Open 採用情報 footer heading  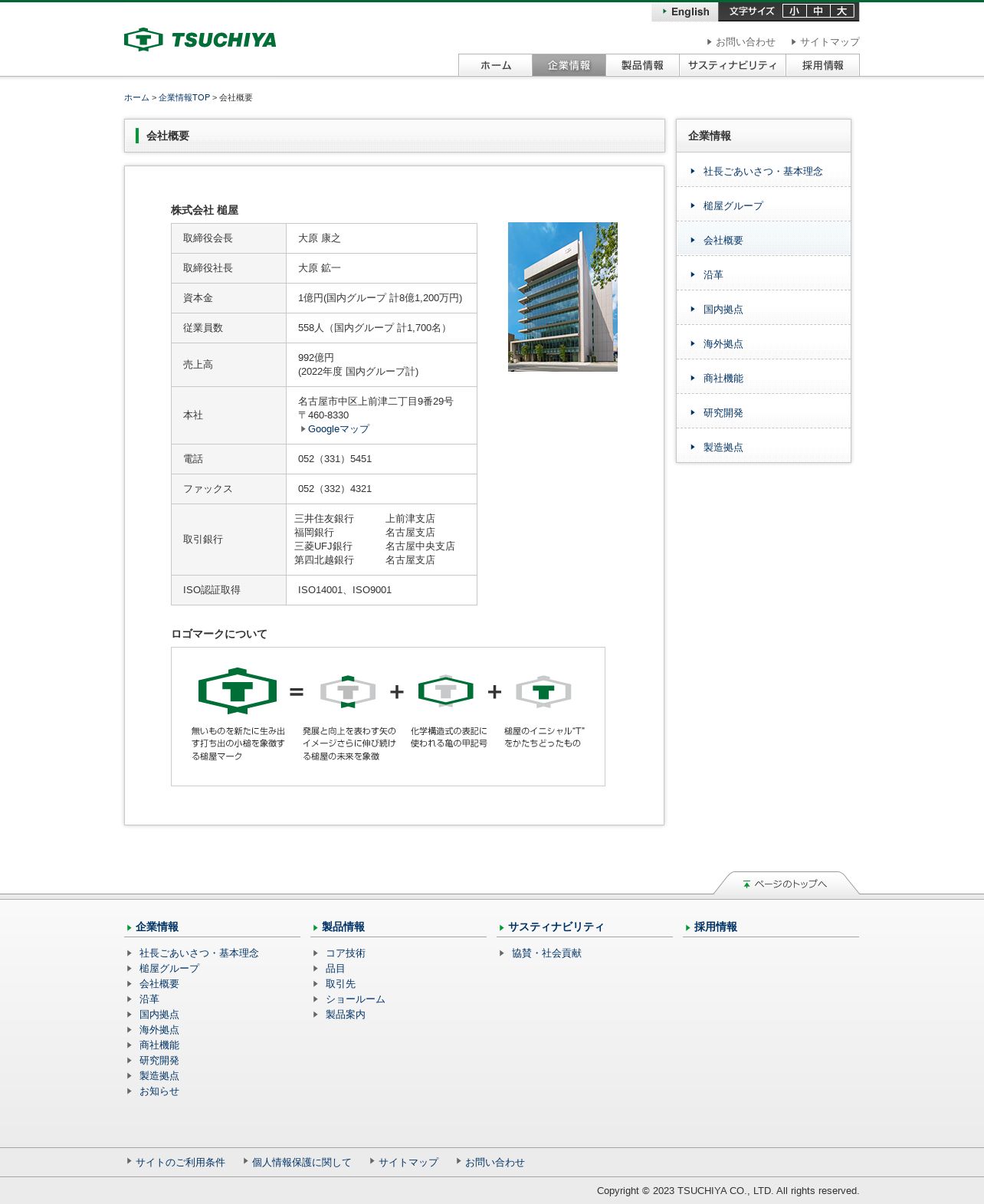715,927
